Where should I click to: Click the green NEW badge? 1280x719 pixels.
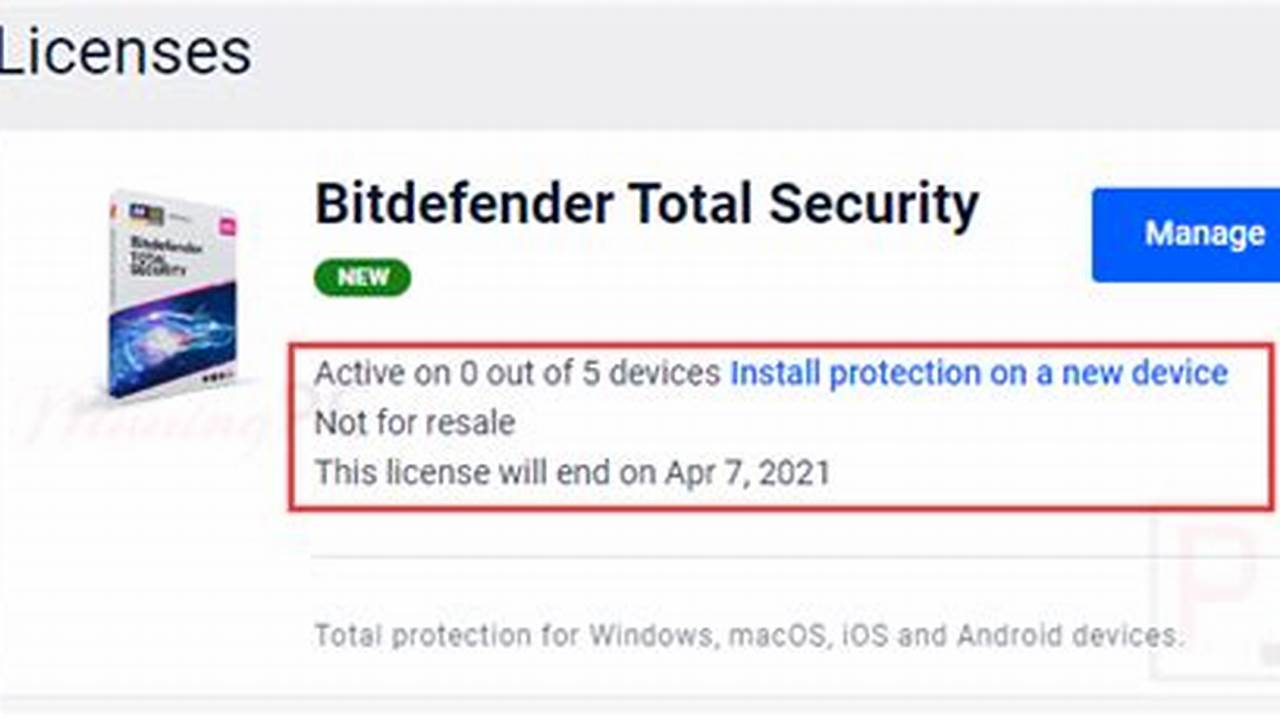click(362, 277)
